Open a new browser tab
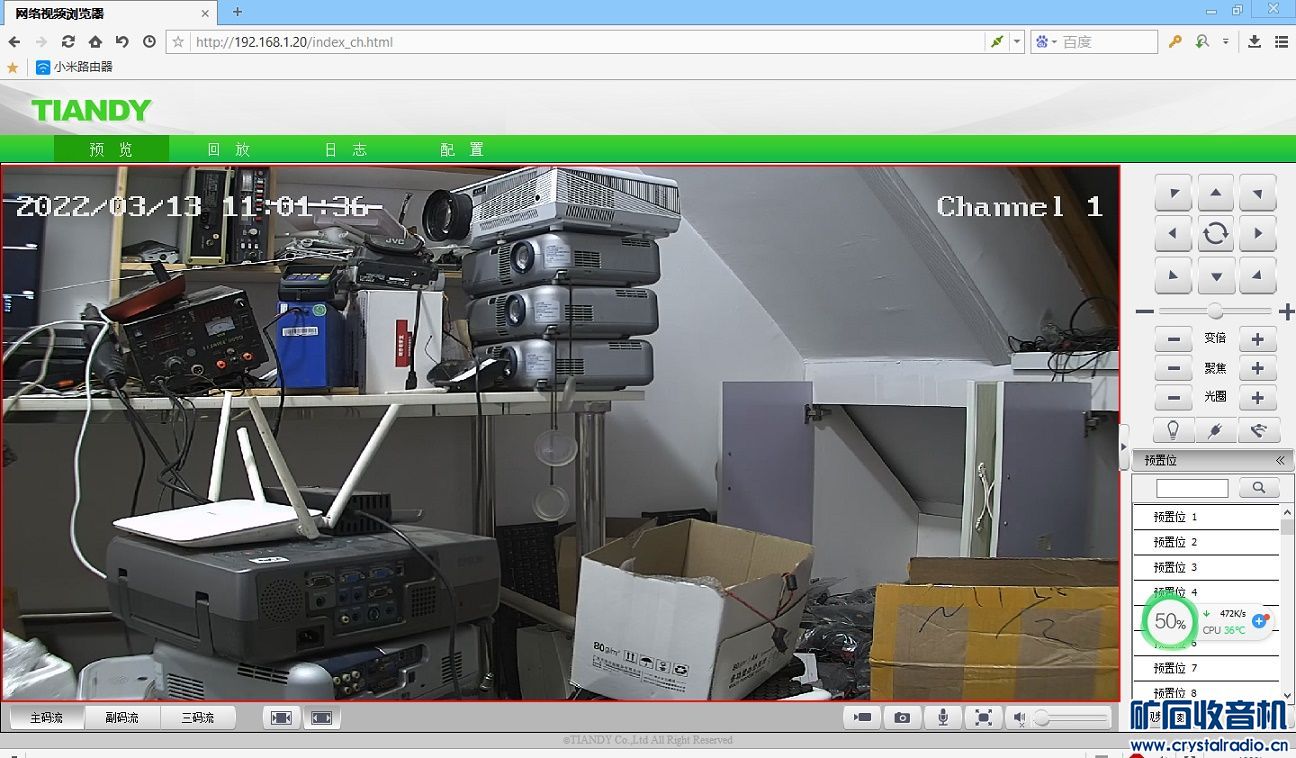This screenshot has height=758, width=1296. click(x=237, y=12)
